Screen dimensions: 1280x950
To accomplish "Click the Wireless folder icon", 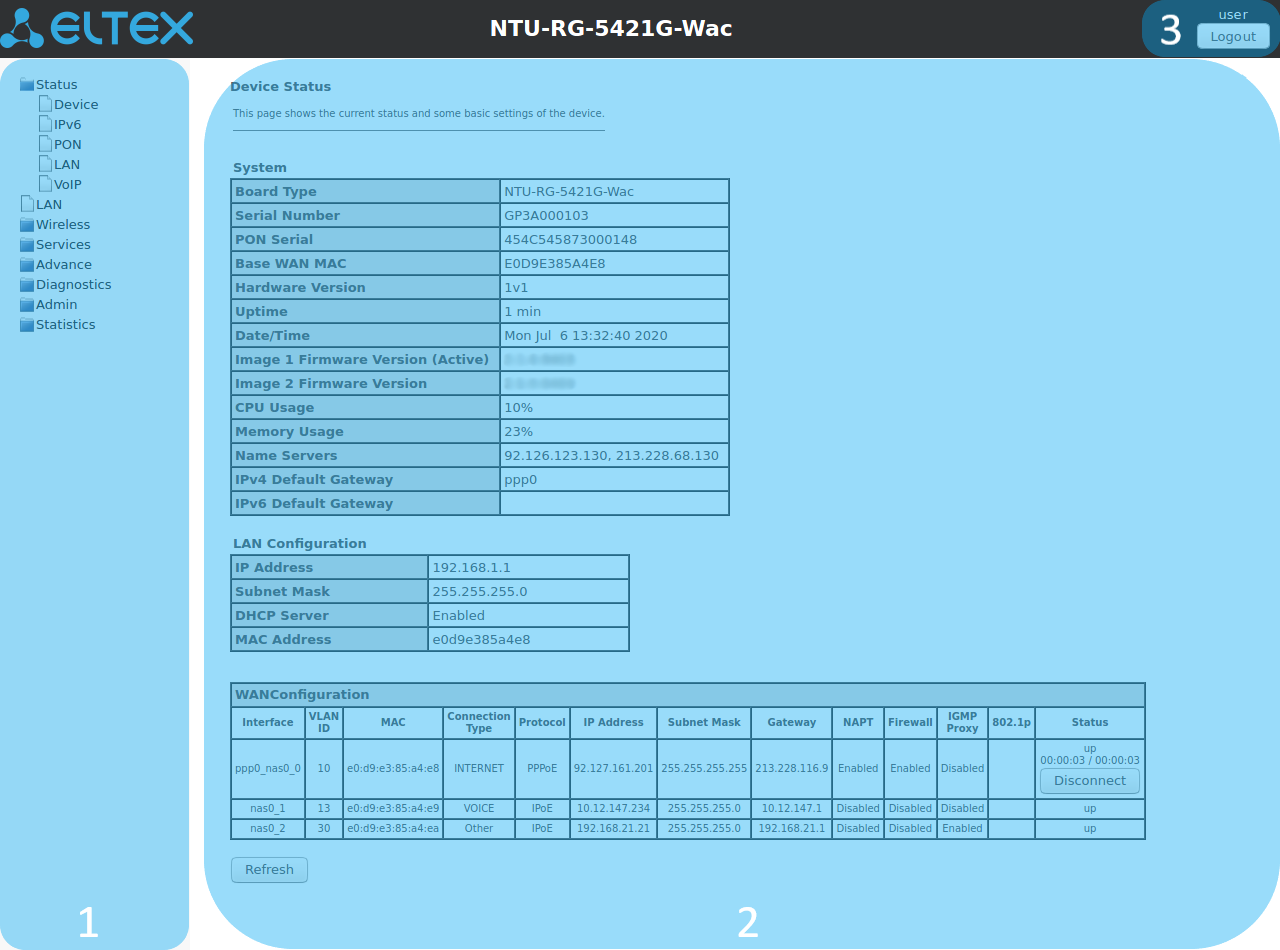I will click(x=27, y=225).
